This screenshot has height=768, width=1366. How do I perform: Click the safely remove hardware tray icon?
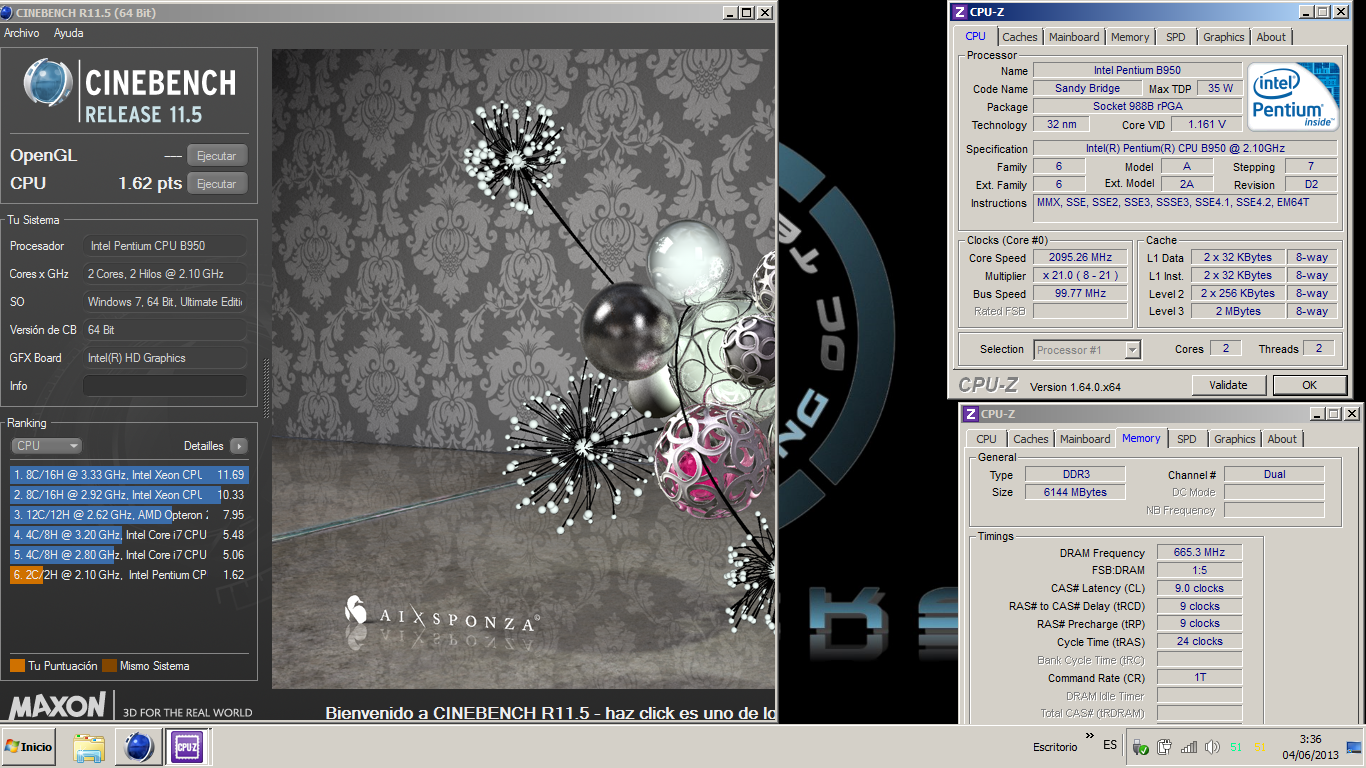coord(1141,747)
